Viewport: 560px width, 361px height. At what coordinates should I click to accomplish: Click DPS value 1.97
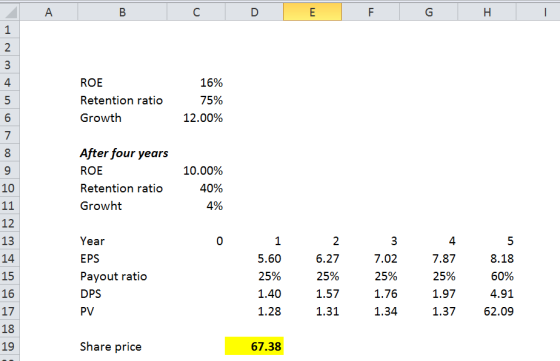tap(444, 294)
